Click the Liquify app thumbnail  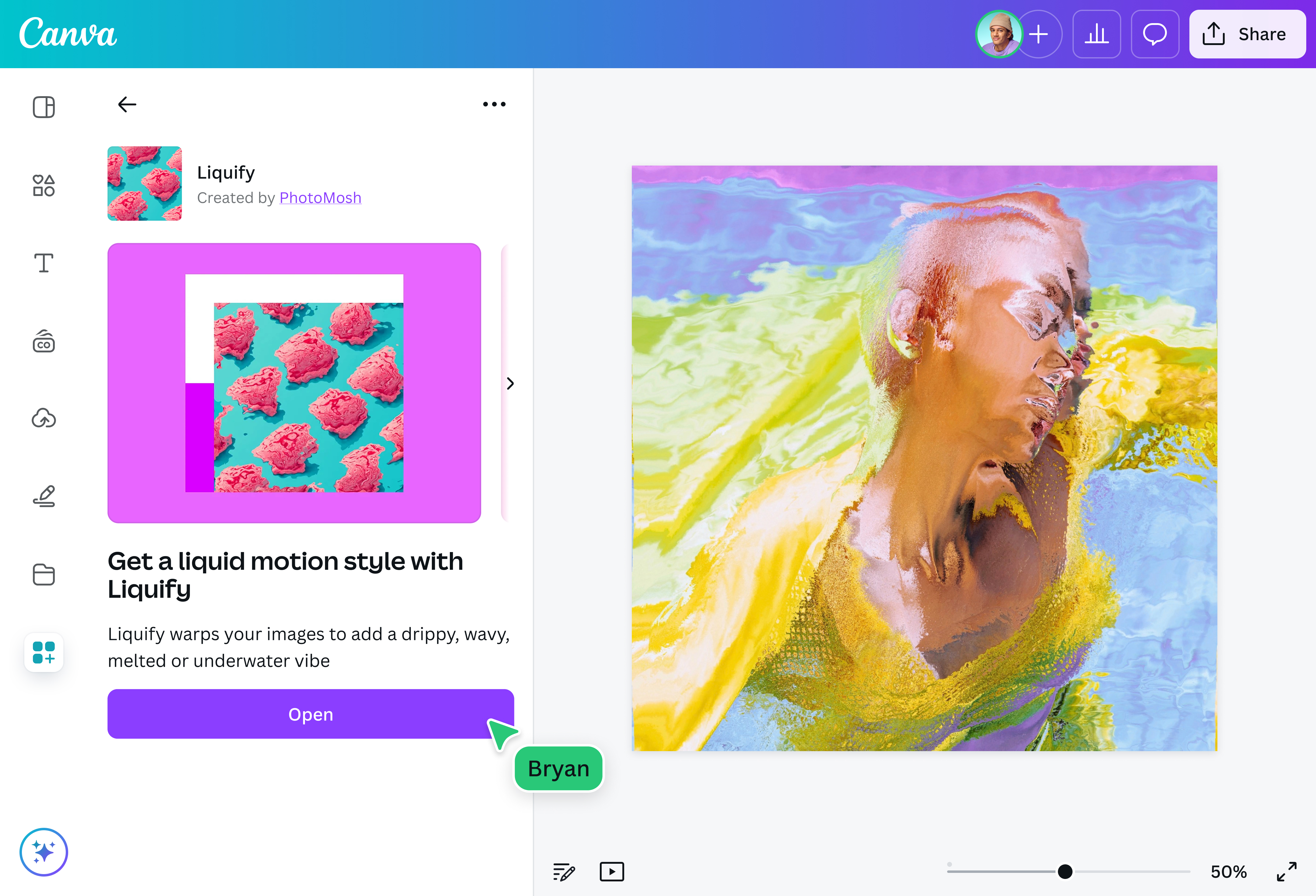click(x=144, y=184)
